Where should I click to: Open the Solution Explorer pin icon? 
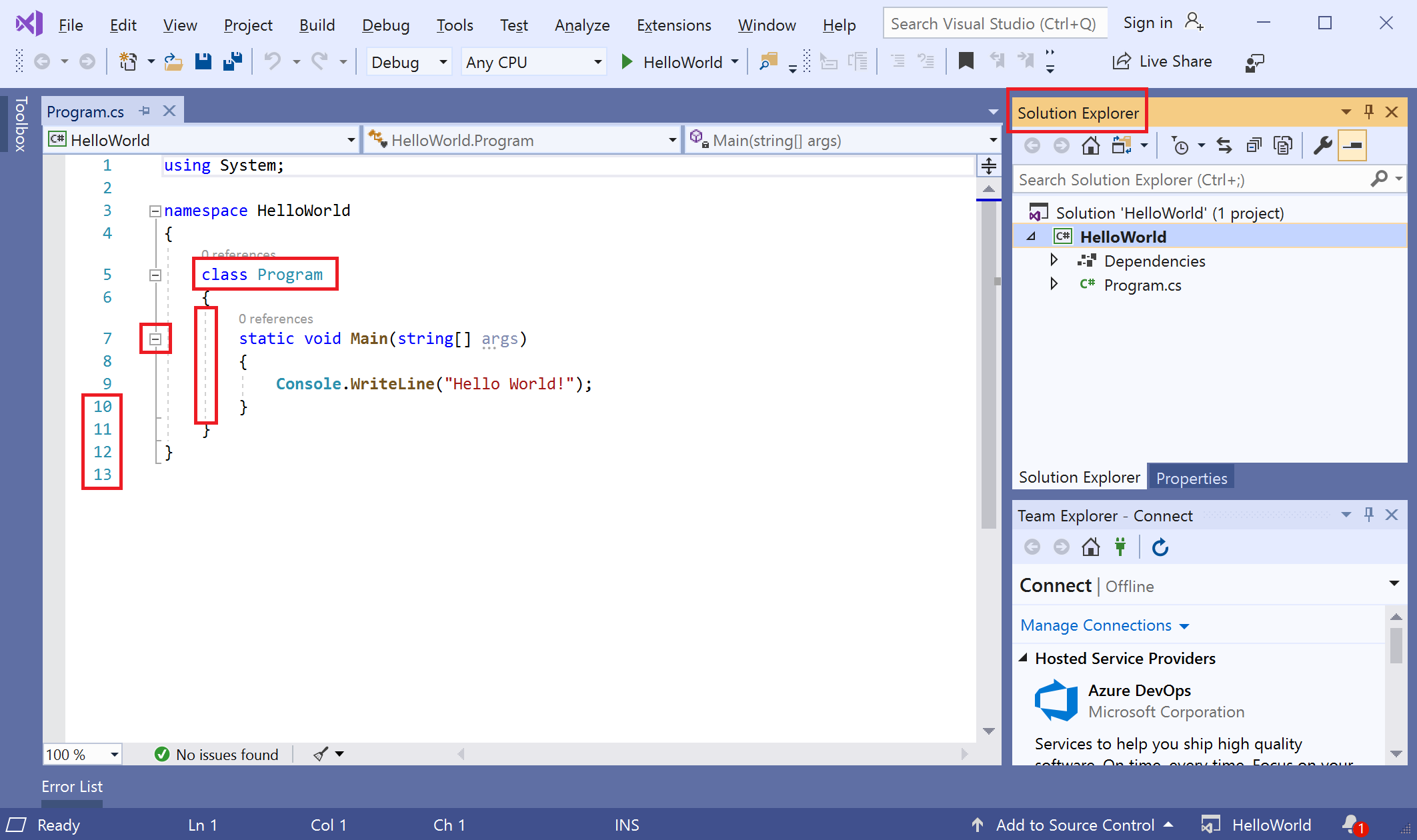(1369, 113)
